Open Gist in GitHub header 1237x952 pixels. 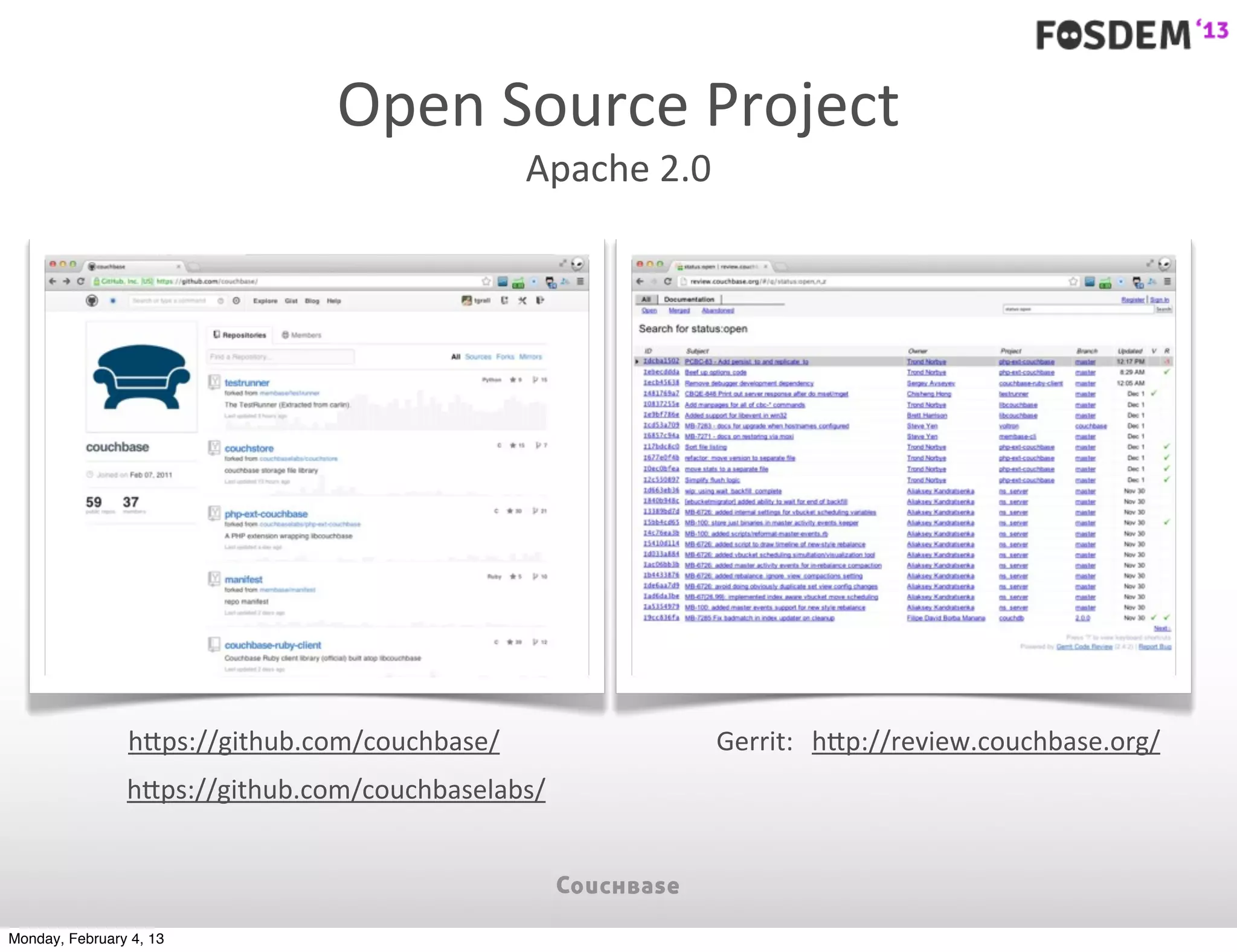[x=291, y=301]
